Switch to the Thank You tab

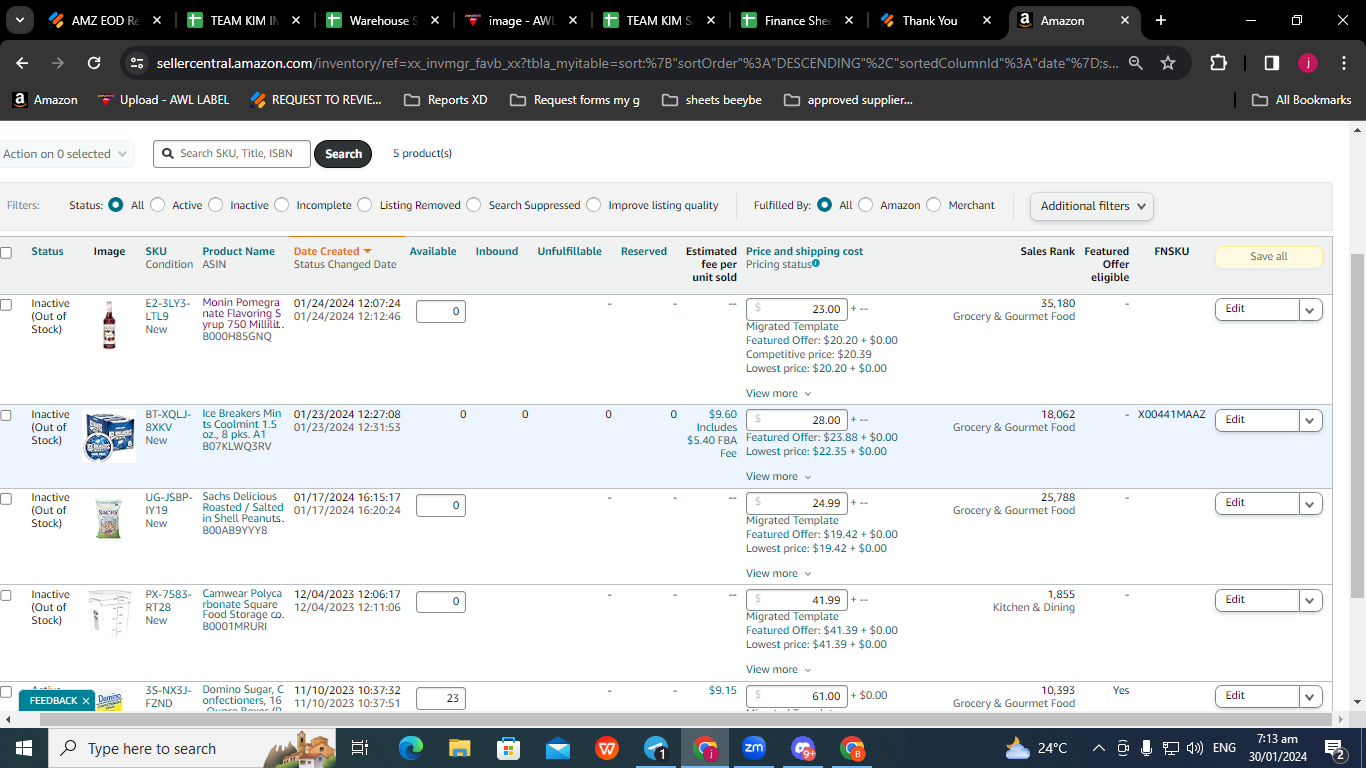[x=936, y=20]
